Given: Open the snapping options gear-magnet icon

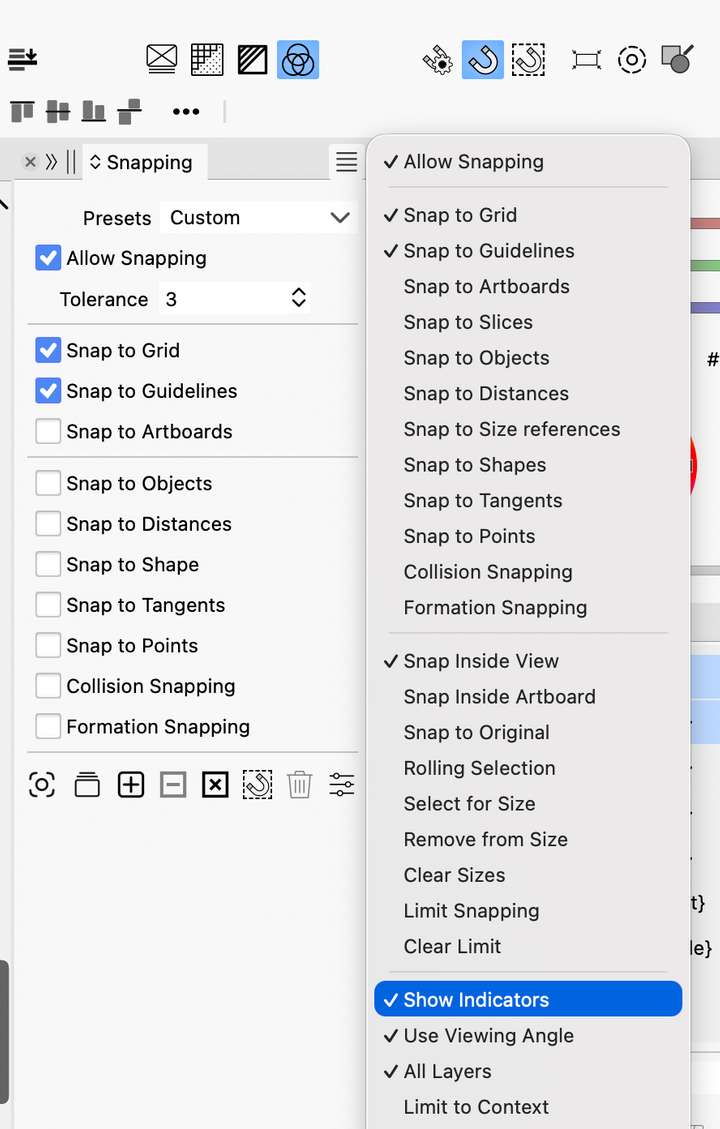Looking at the screenshot, I should pos(437,60).
